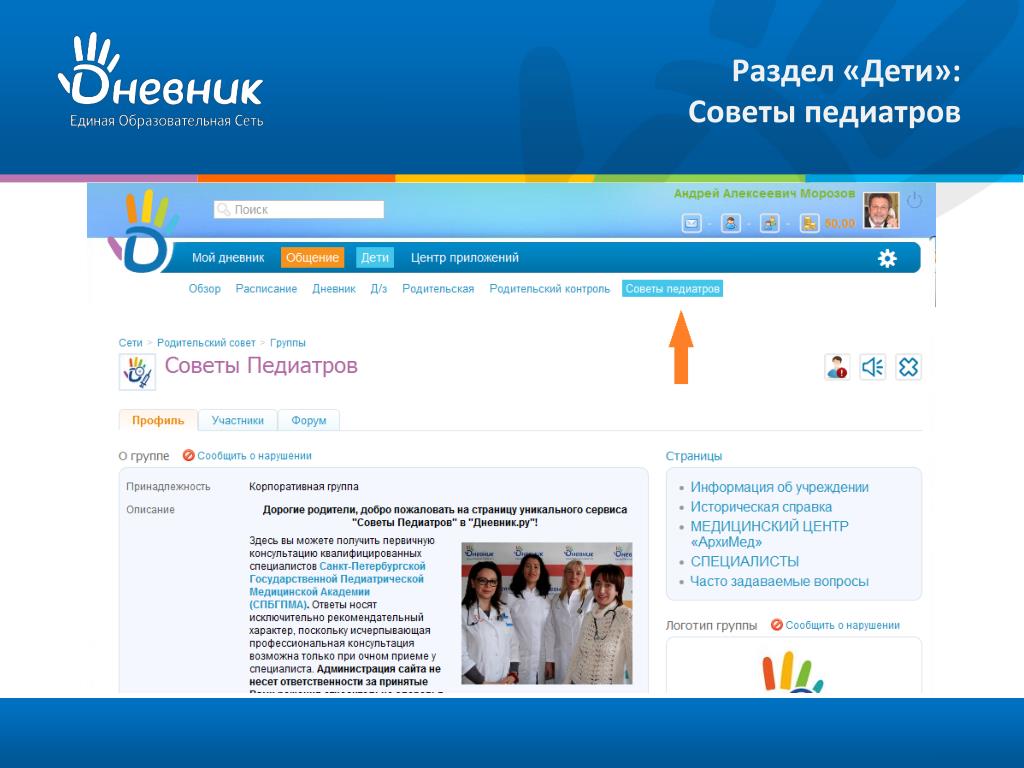Click into the Поиск search field
This screenshot has height=768, width=1024.
pyautogui.click(x=298, y=210)
